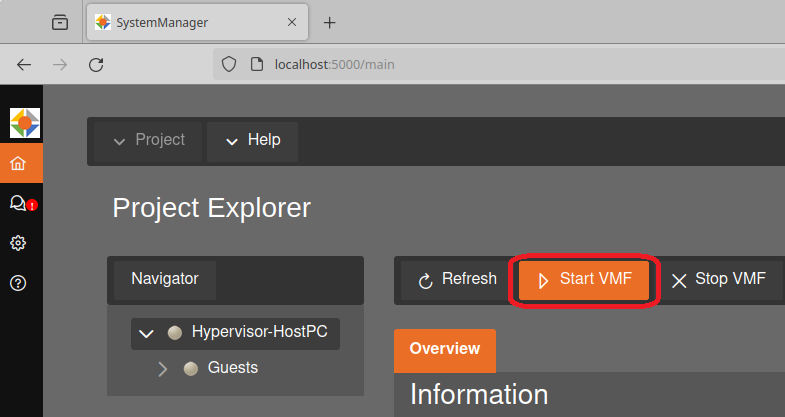Switch to the Overview tab
785x417 pixels.
pos(445,350)
